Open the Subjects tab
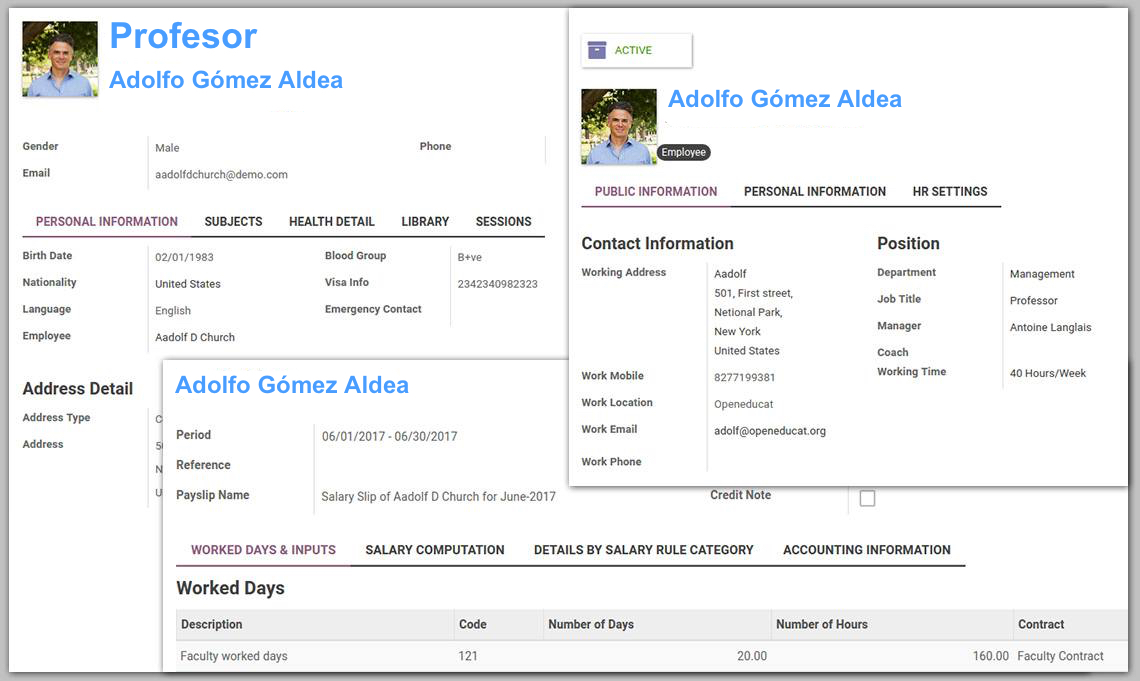The height and width of the screenshot is (681, 1140). coord(233,222)
